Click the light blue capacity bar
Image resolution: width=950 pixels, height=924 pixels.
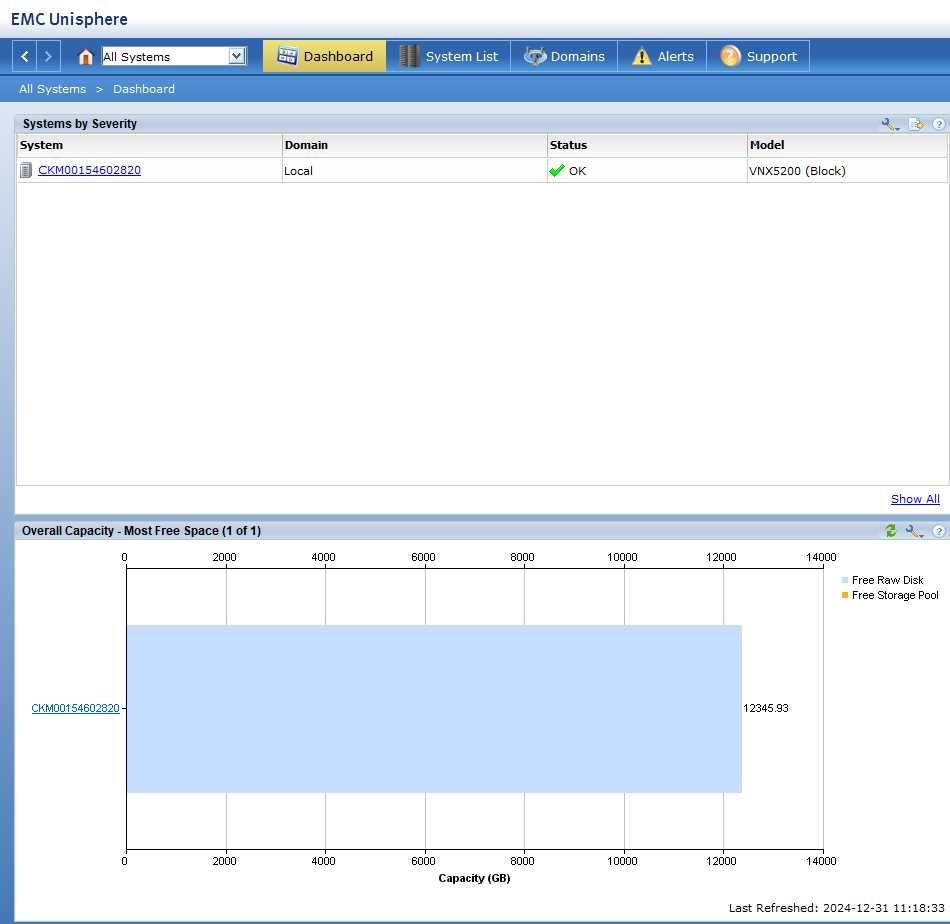[434, 709]
